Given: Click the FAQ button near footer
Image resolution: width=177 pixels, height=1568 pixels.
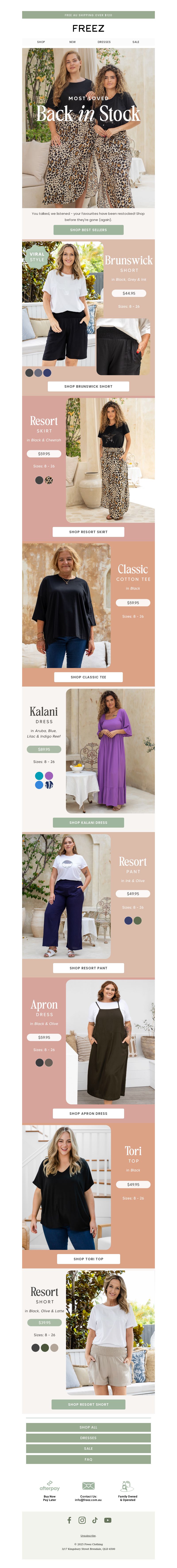Looking at the screenshot, I should tap(88, 1459).
